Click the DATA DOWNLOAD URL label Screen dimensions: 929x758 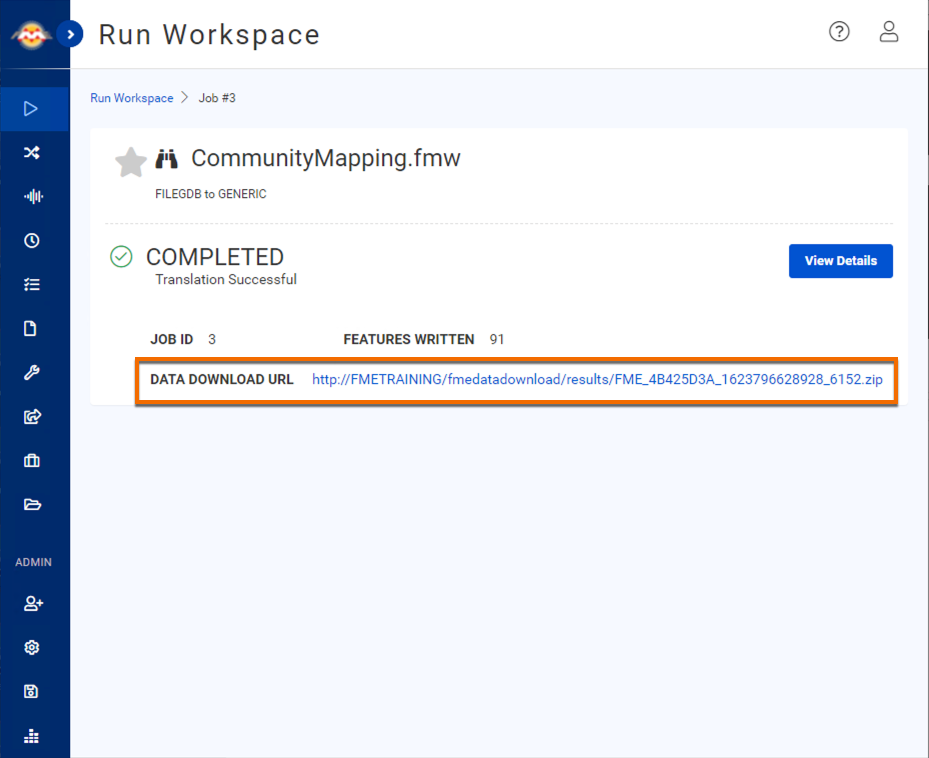[222, 379]
